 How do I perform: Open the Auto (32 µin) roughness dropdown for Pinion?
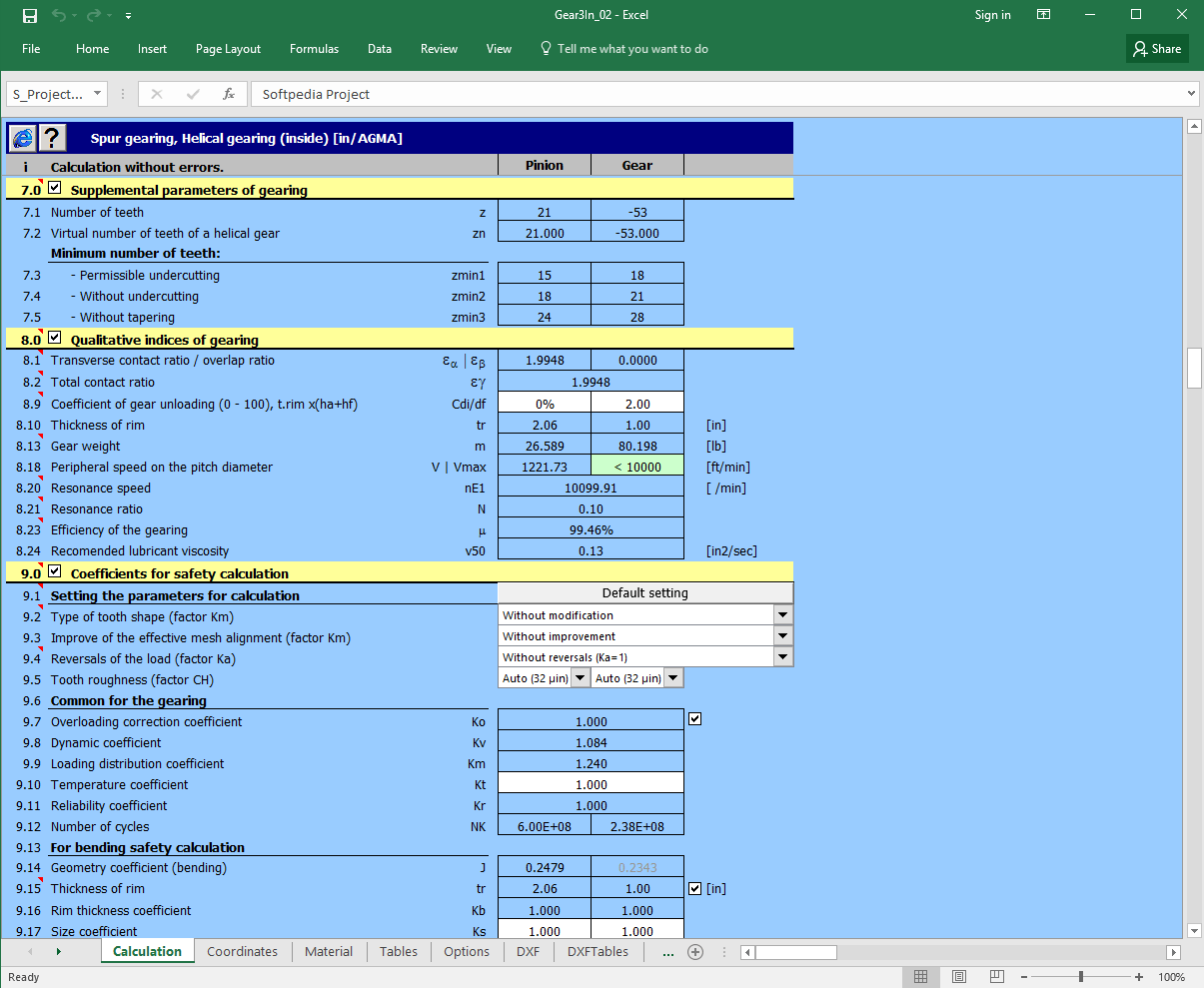(x=580, y=677)
